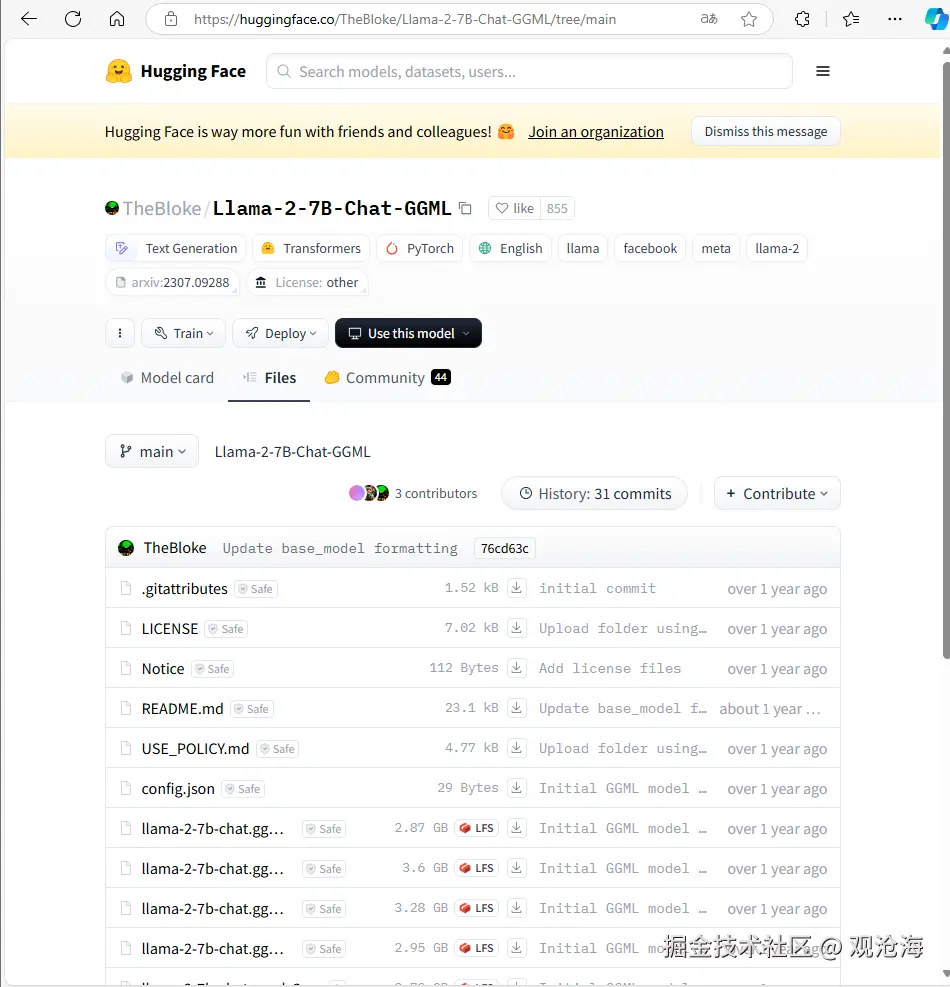Screen dimensions: 950x987
Task: Download the LICENSE file
Action: pos(516,628)
